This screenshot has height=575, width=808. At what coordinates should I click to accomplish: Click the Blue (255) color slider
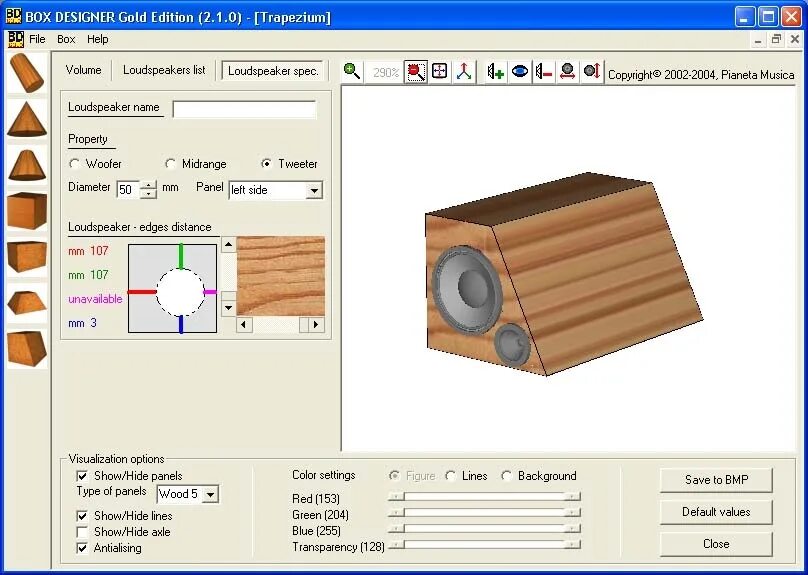click(484, 529)
